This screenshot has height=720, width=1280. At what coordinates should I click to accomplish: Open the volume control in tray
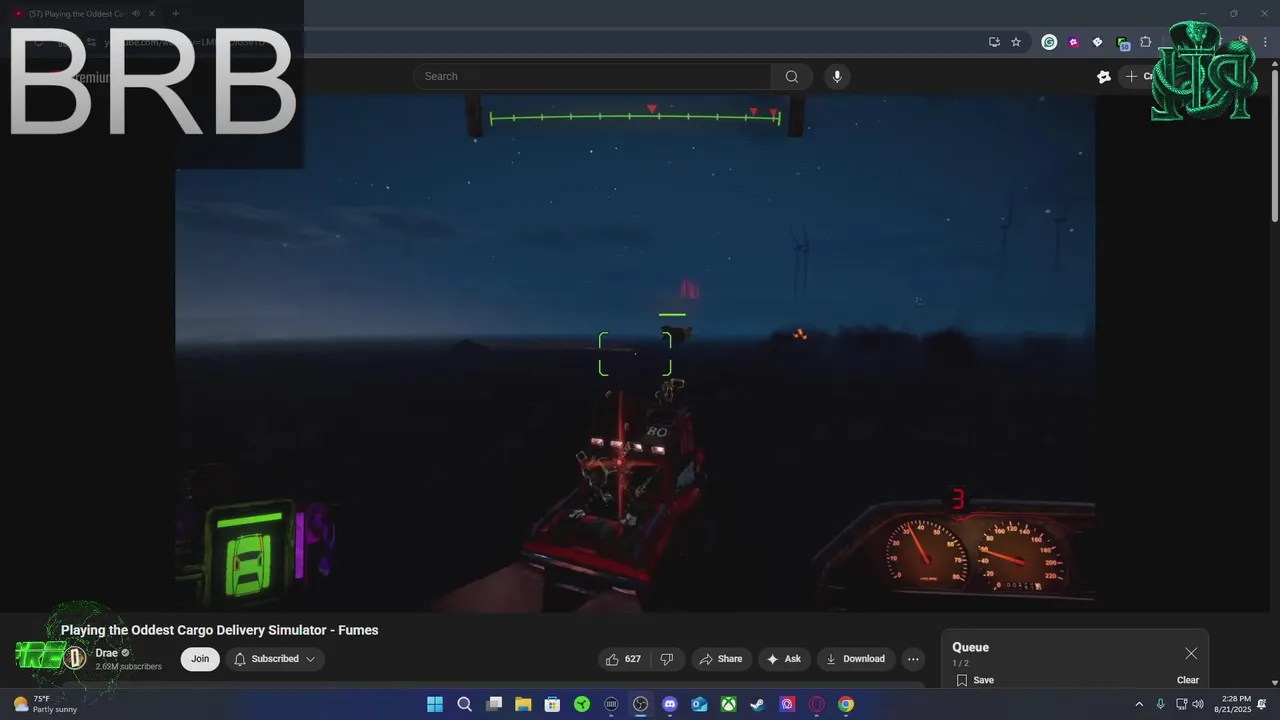pyautogui.click(x=1198, y=704)
